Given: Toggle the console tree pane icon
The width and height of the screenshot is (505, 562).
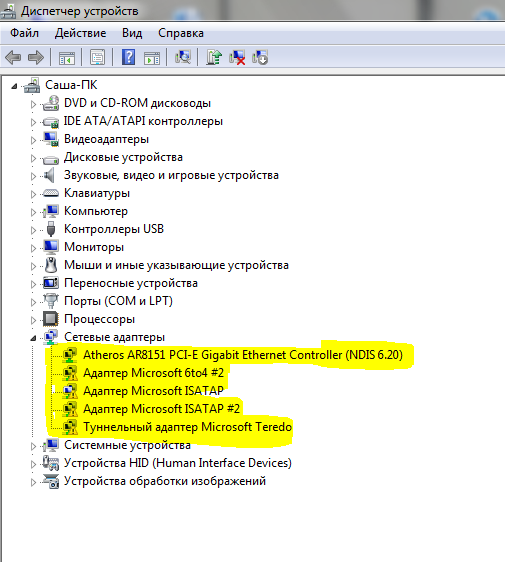Looking at the screenshot, I should pyautogui.click(x=67, y=57).
